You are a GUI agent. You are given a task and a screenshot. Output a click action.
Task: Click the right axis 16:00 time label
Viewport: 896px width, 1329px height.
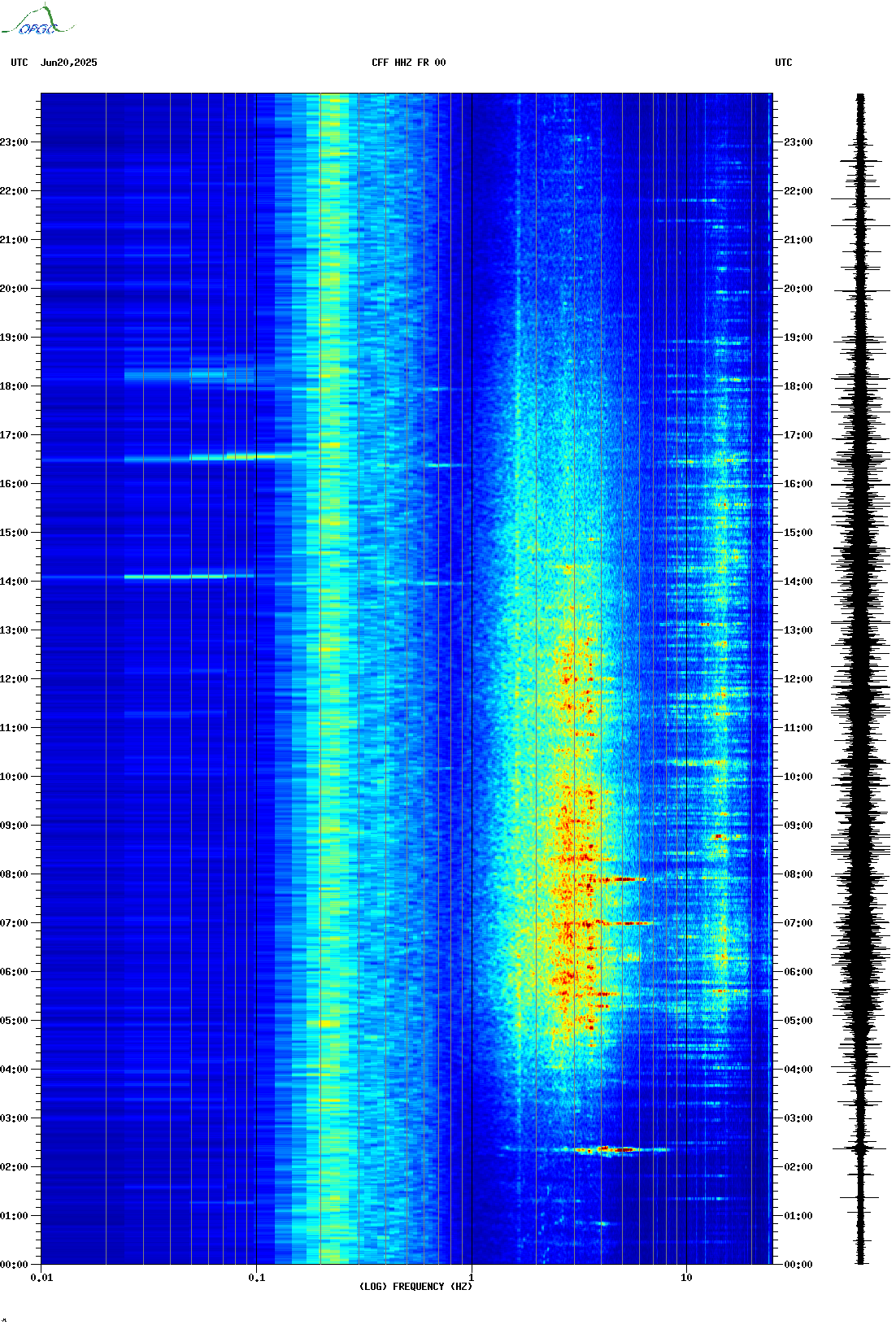[x=798, y=484]
